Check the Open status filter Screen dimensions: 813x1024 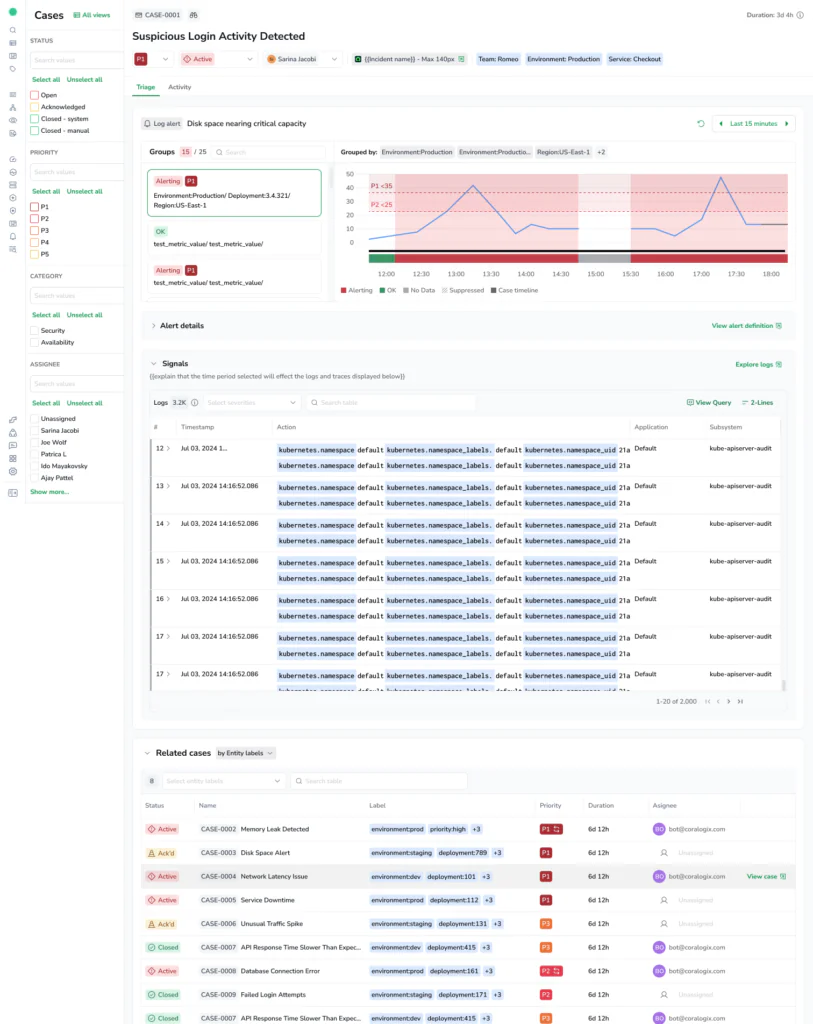(x=35, y=95)
